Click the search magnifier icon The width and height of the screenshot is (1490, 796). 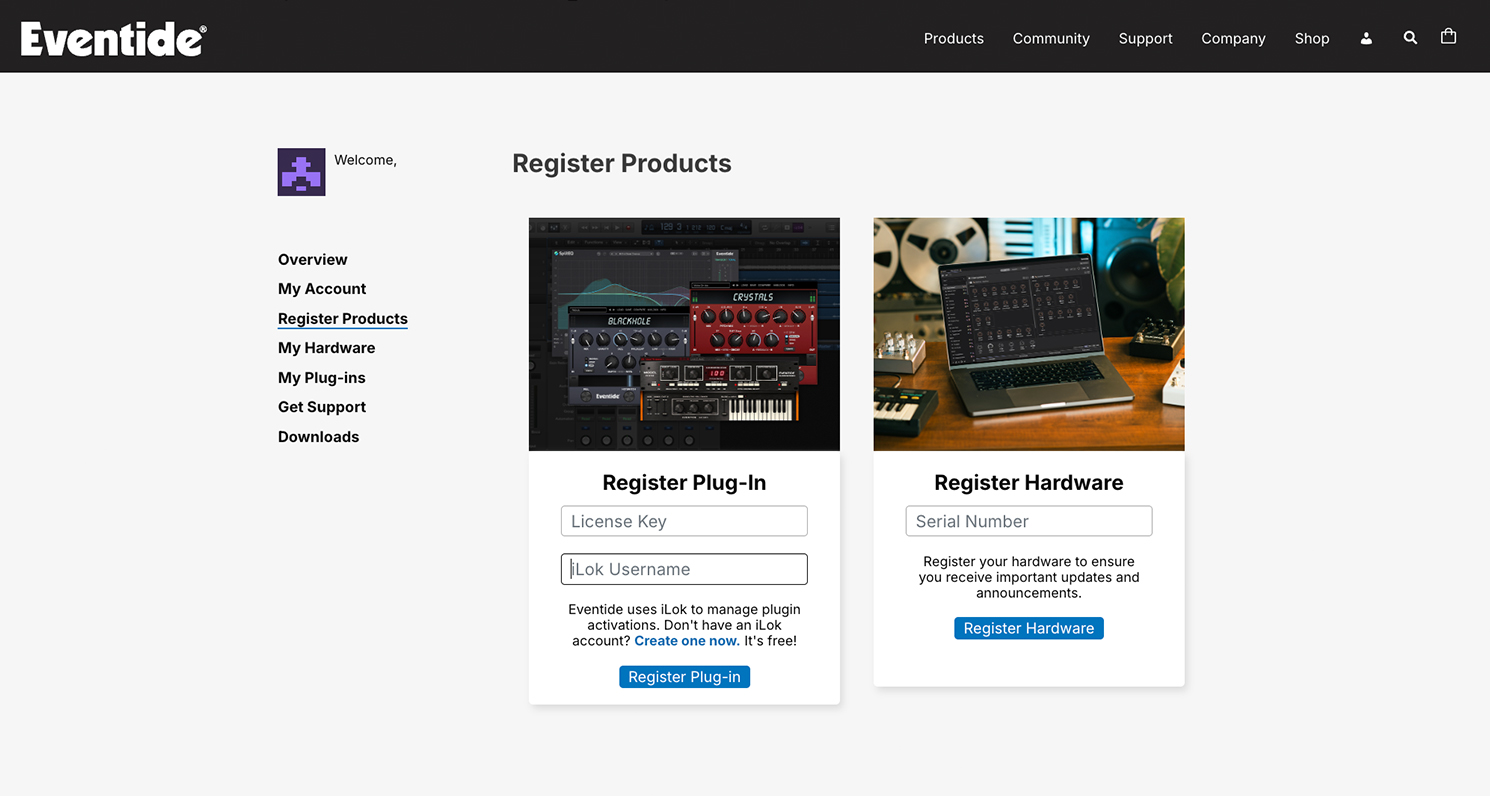coord(1410,38)
